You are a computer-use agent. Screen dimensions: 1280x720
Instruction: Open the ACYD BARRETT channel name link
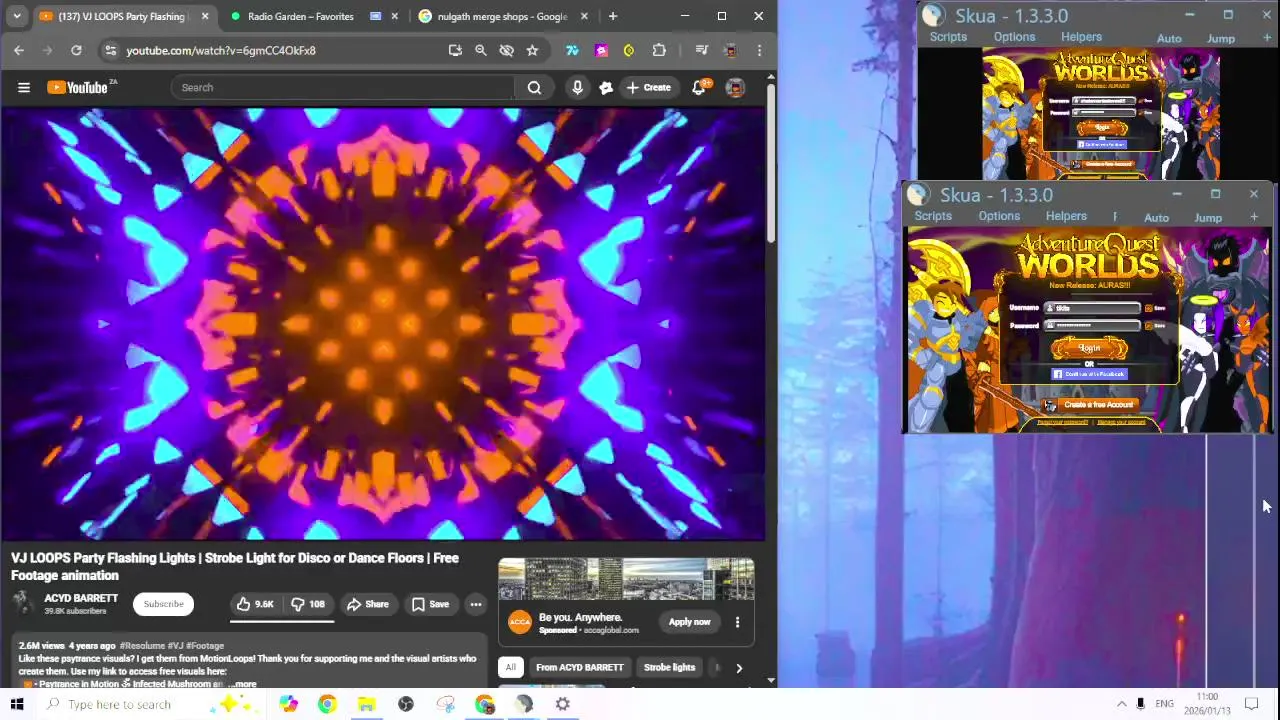pyautogui.click(x=81, y=598)
